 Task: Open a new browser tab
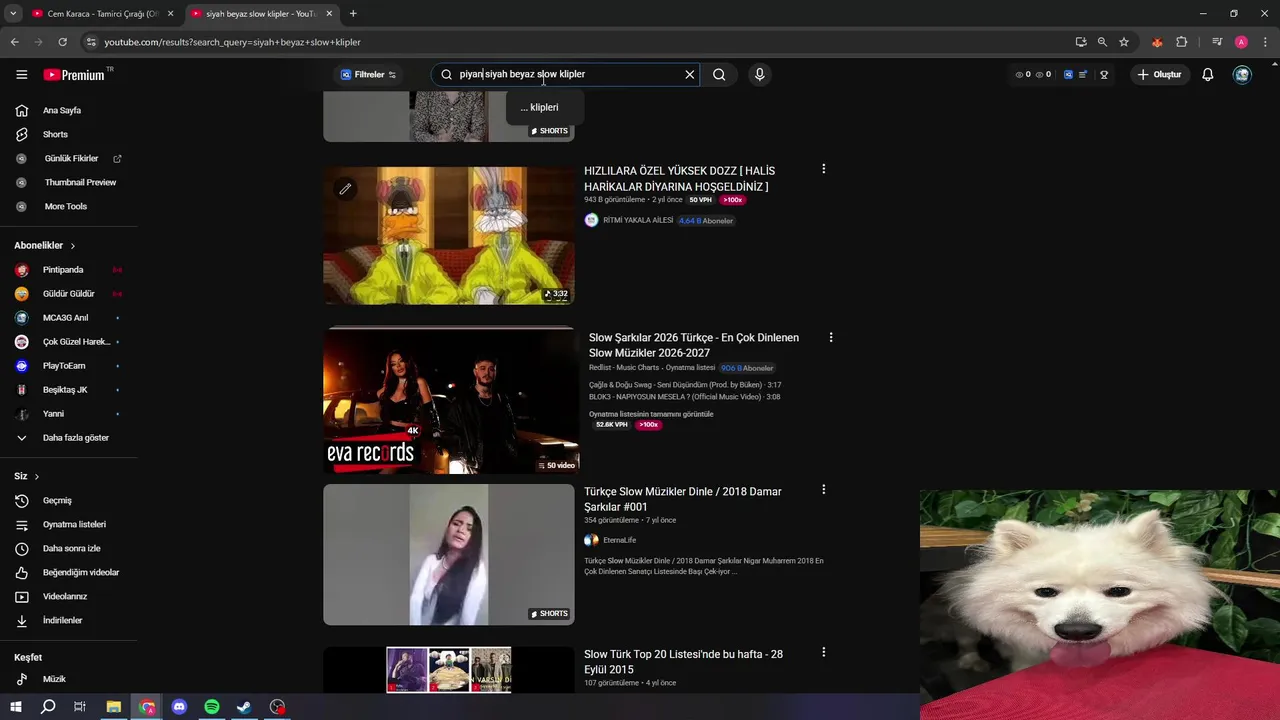point(353,14)
